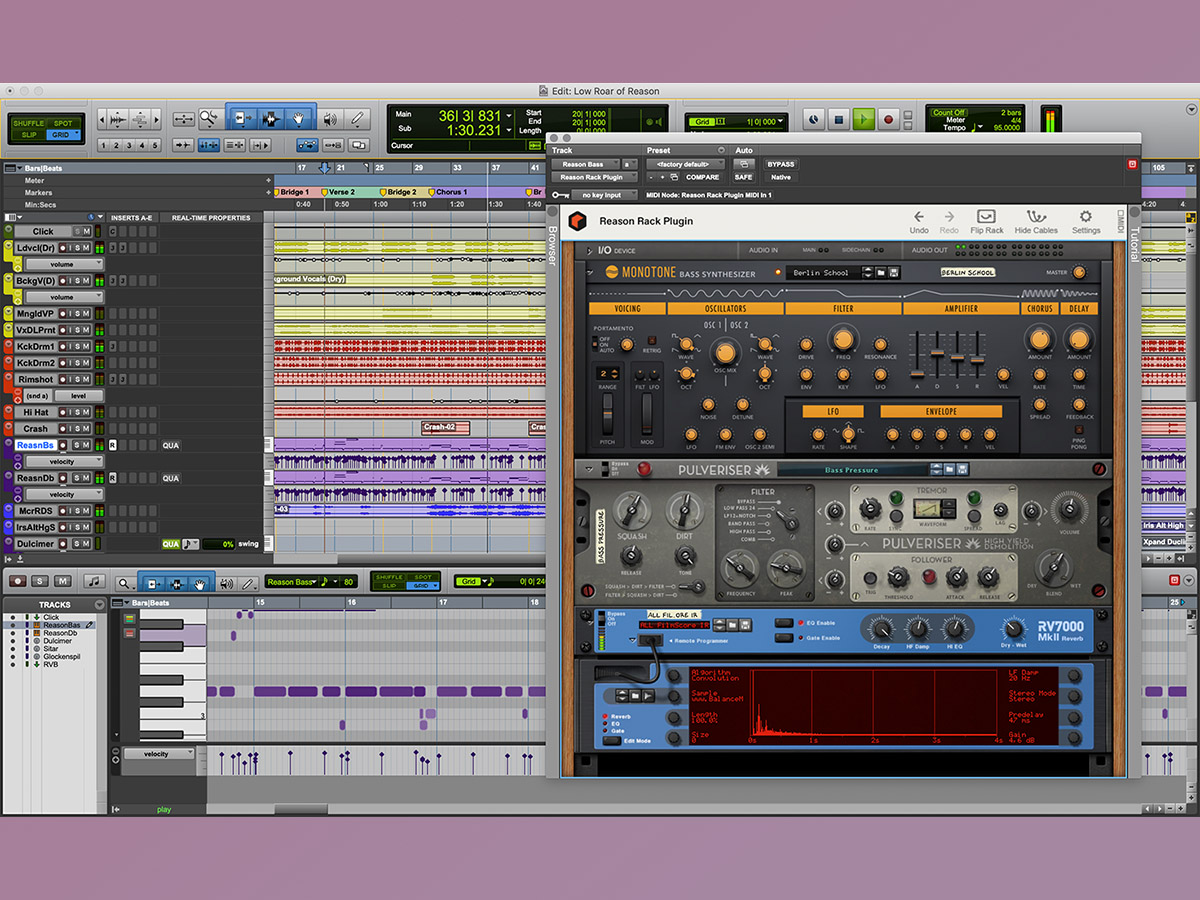Adjust the RV7000 Dry-Wet knob
This screenshot has height=900, width=1200.
coord(1012,628)
